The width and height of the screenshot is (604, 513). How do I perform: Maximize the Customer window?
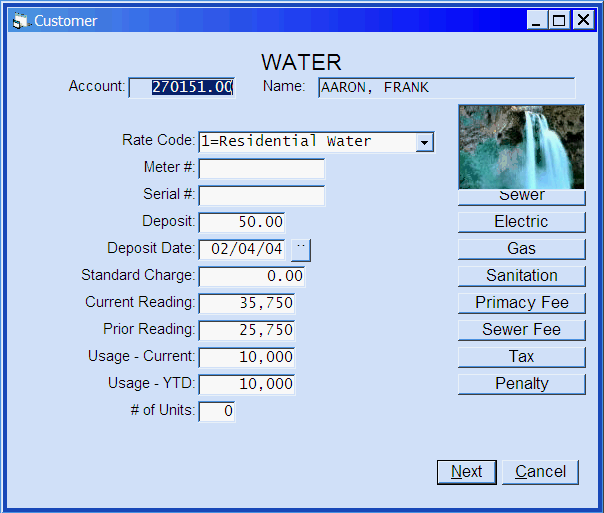559,20
